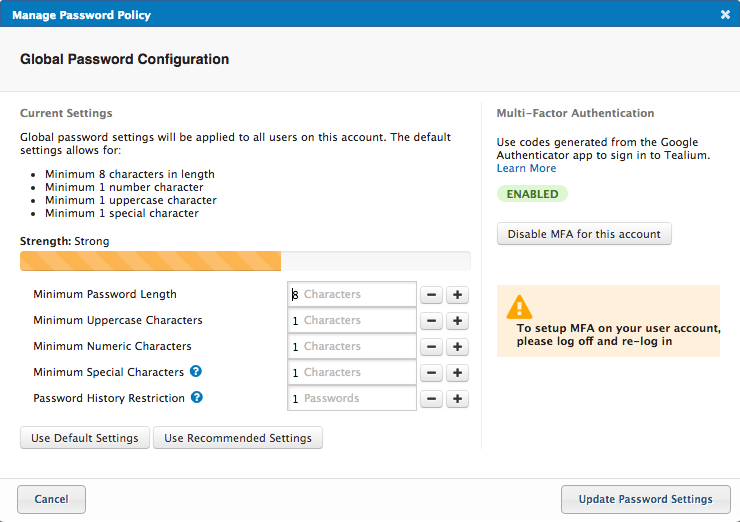
Task: Cancel the password policy changes
Action: click(51, 499)
